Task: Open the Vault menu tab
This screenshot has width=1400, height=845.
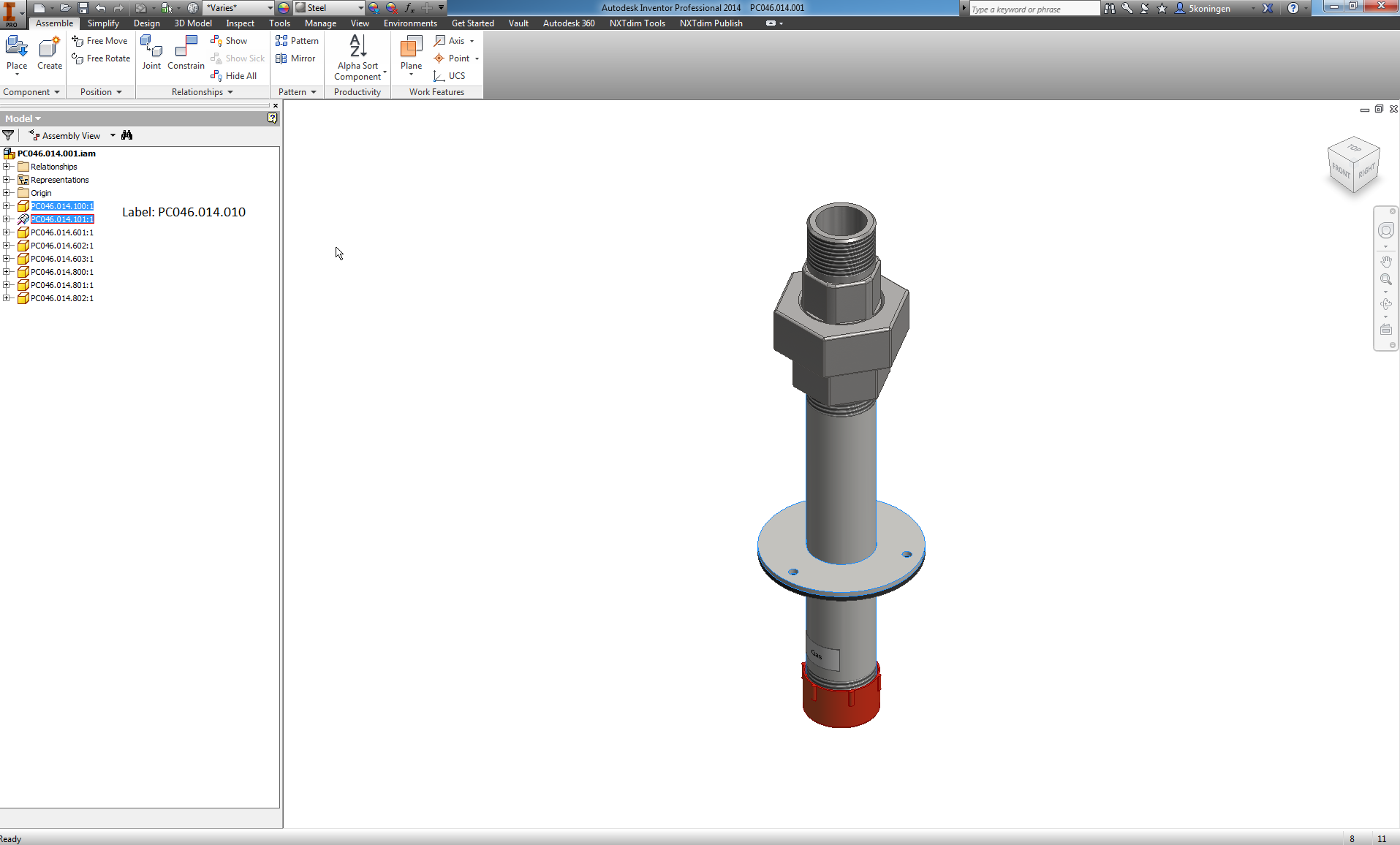Action: 518,23
